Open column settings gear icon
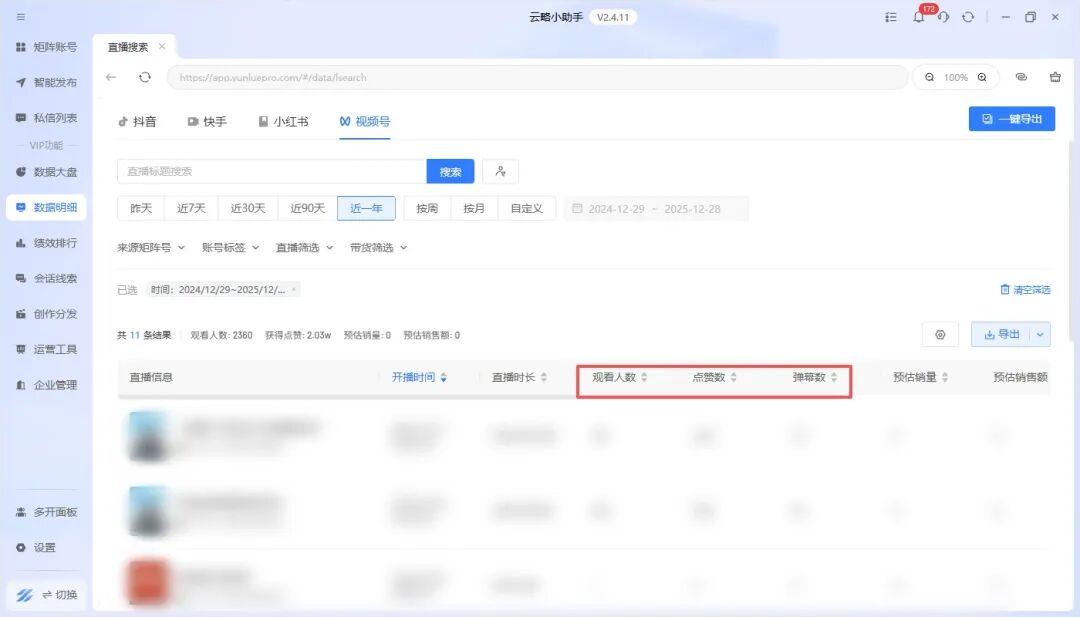 pyautogui.click(x=940, y=335)
